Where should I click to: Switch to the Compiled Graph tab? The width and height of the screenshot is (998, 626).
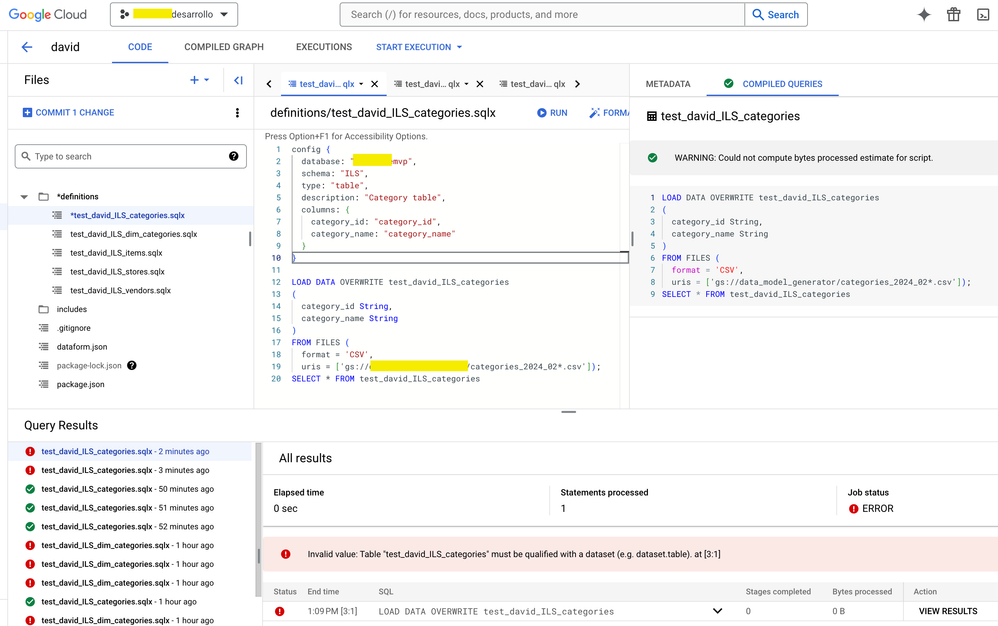pos(224,47)
